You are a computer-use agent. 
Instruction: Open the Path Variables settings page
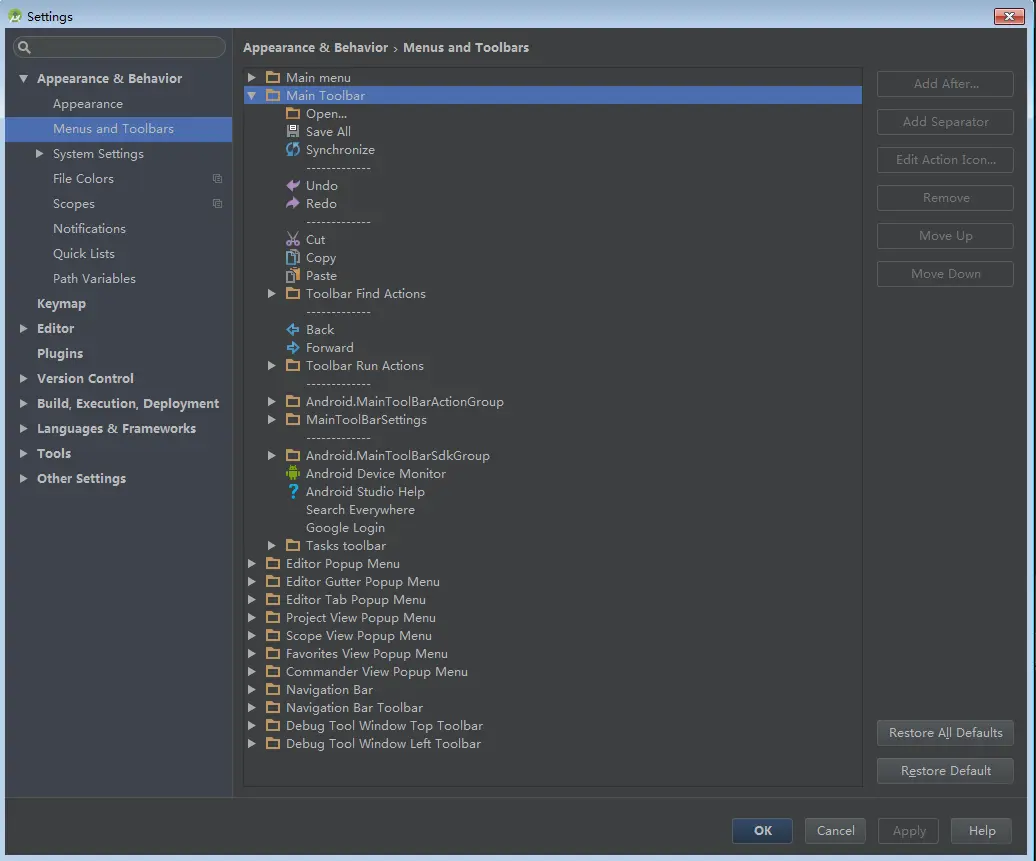click(x=94, y=279)
